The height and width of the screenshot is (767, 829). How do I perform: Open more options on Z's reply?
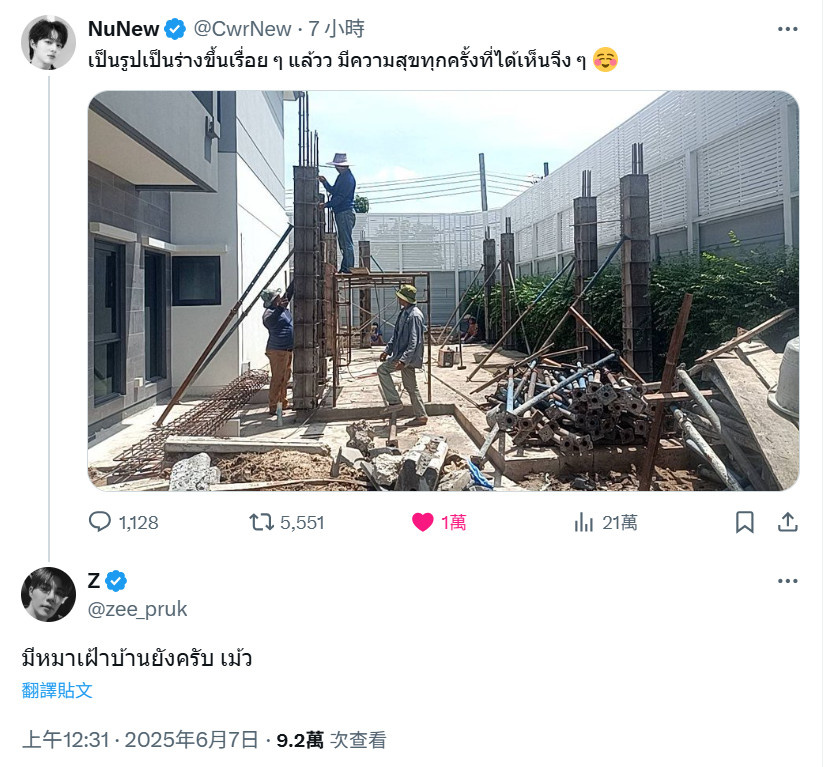click(x=788, y=581)
